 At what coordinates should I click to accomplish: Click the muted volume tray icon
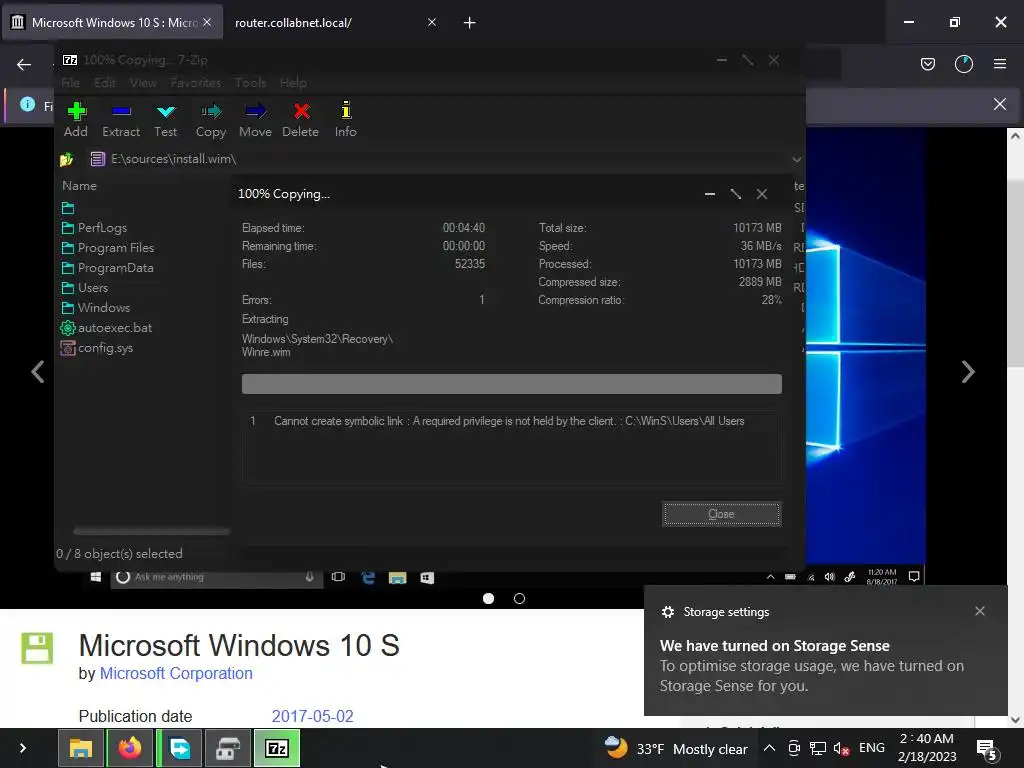(841, 749)
